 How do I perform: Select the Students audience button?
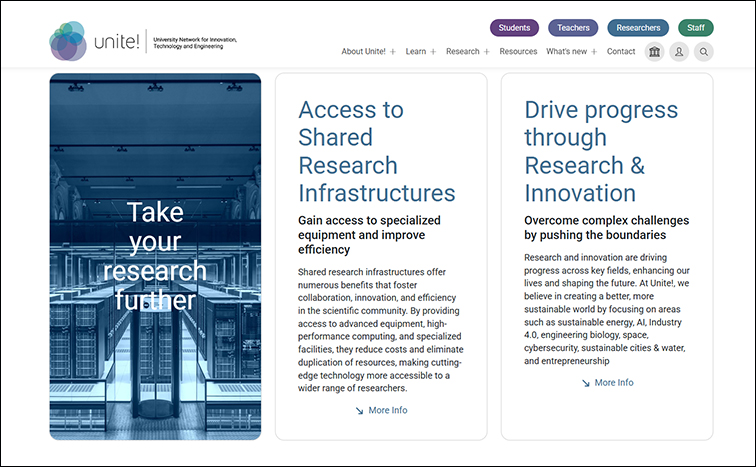pos(514,28)
